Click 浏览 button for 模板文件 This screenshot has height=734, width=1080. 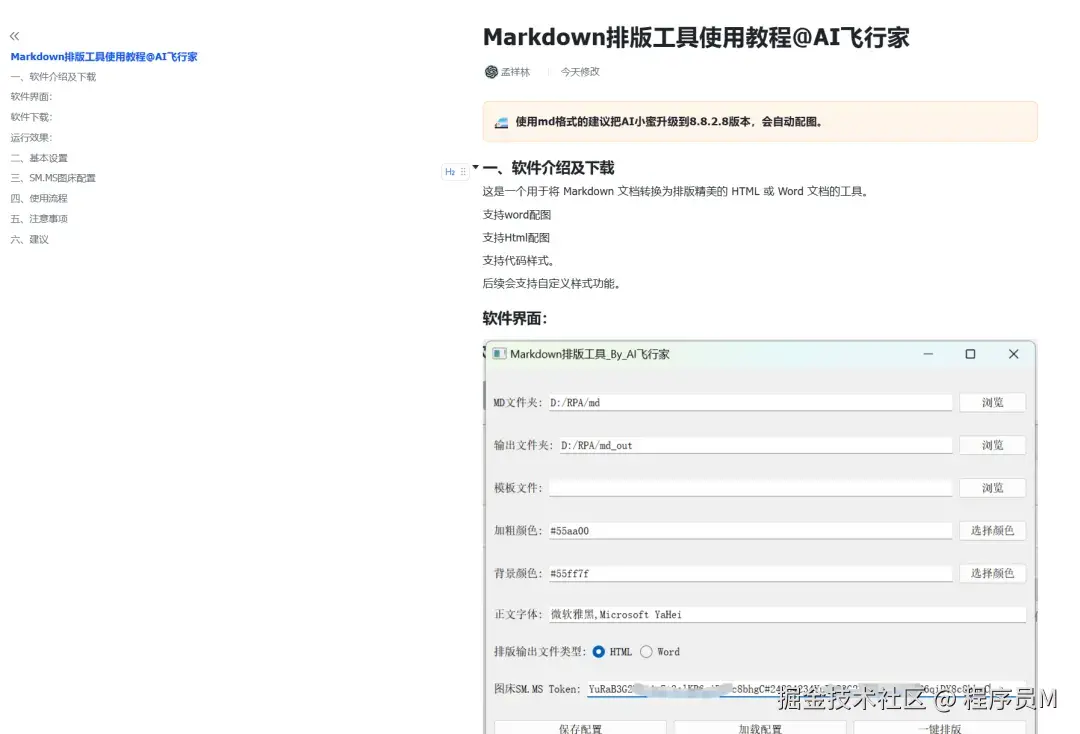tap(993, 487)
